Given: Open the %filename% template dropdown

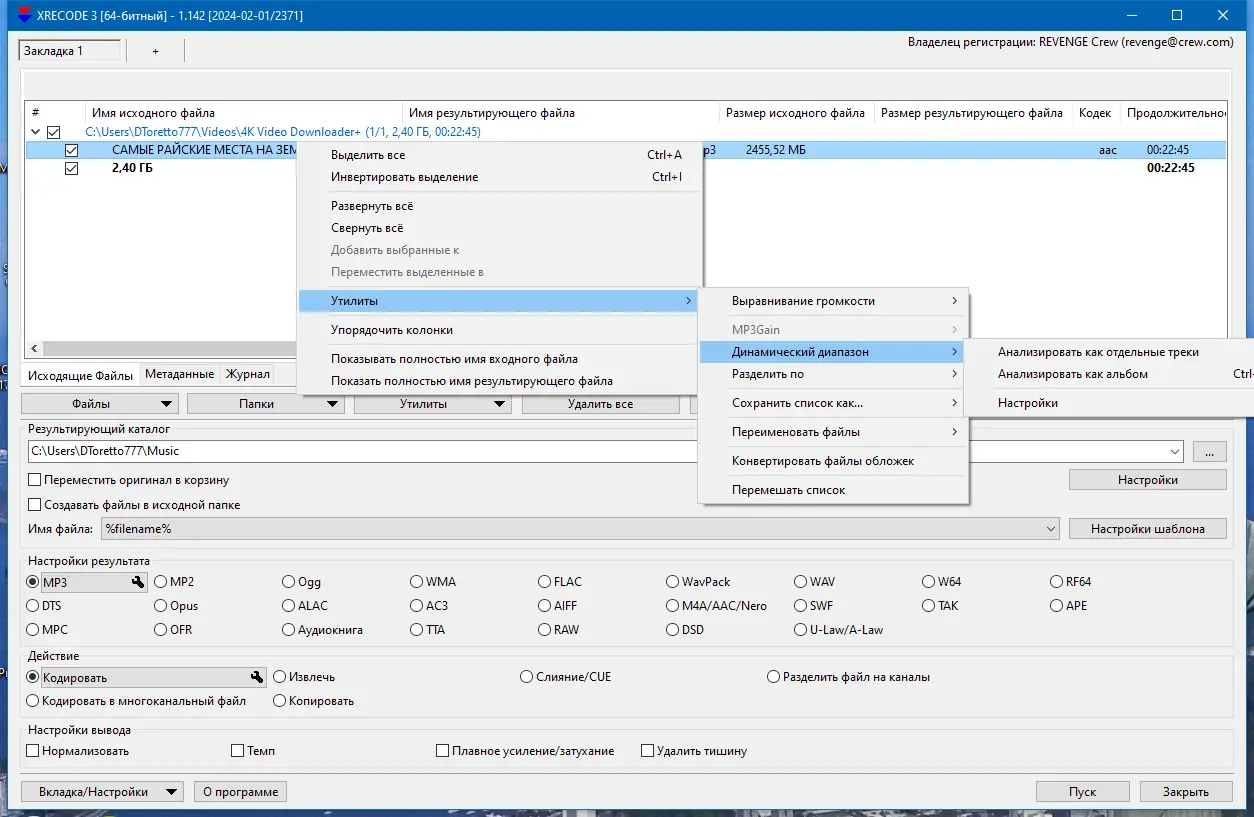Looking at the screenshot, I should tap(1050, 528).
